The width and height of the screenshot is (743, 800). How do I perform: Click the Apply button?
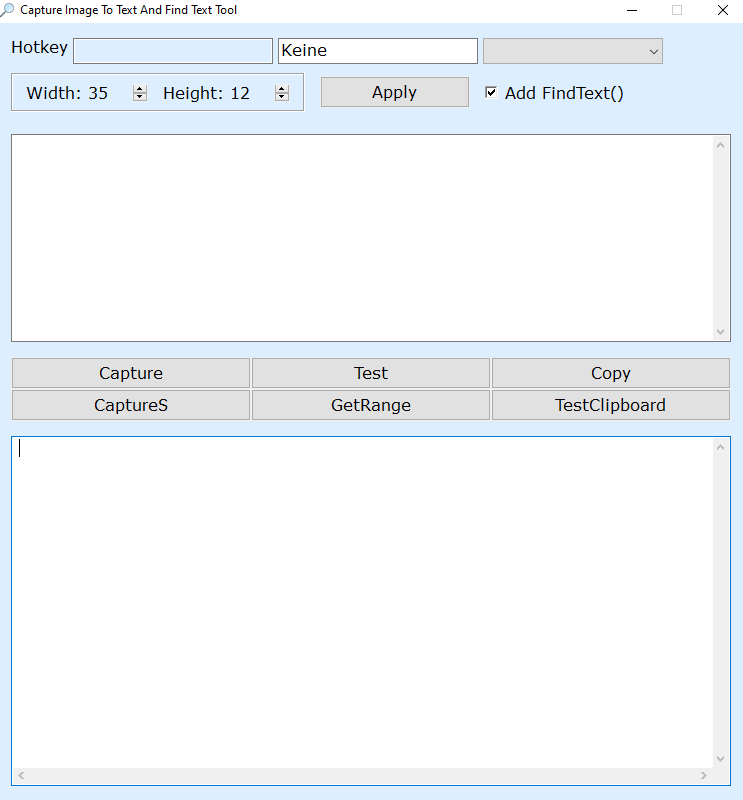click(x=394, y=92)
